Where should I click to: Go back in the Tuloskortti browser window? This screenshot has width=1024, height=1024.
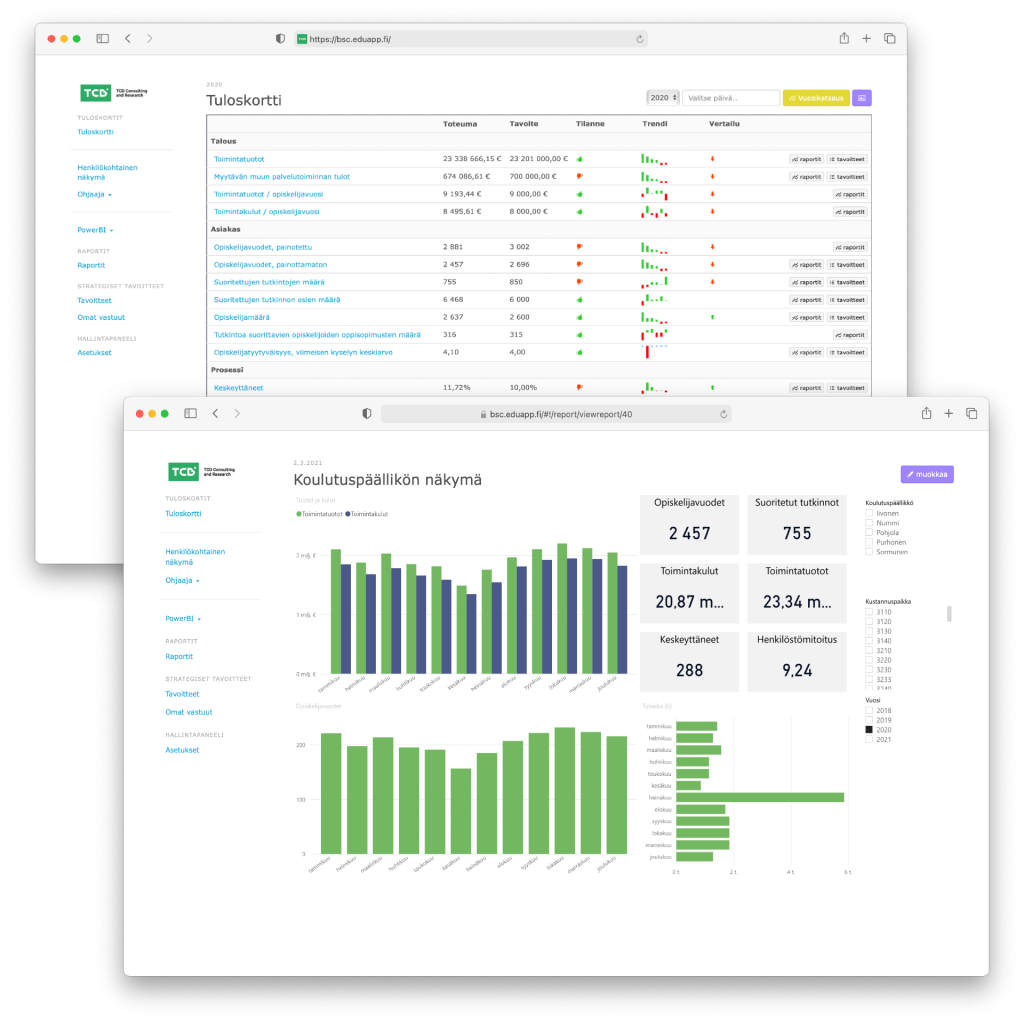[x=128, y=39]
